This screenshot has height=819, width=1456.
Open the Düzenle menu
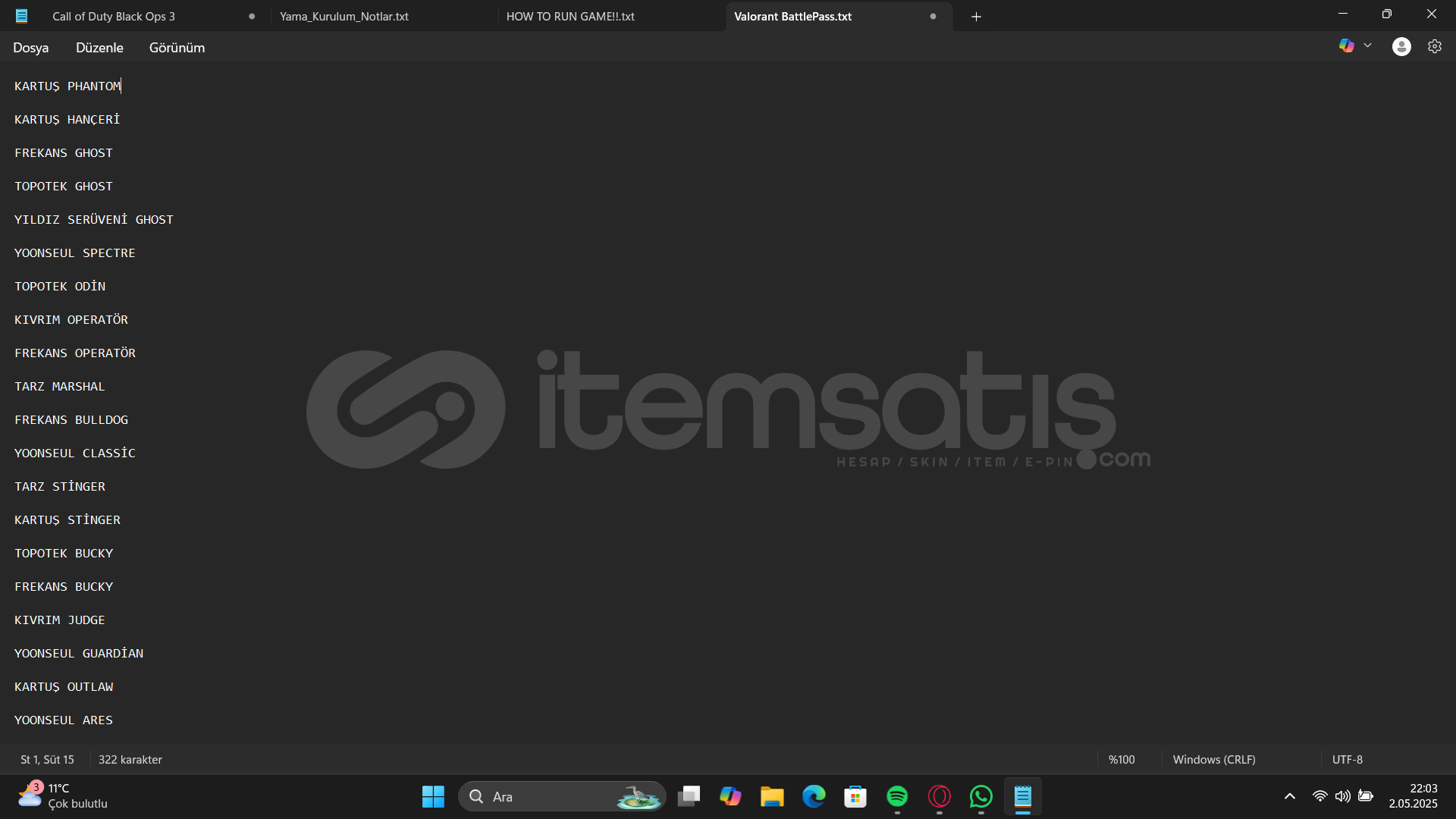coord(99,48)
